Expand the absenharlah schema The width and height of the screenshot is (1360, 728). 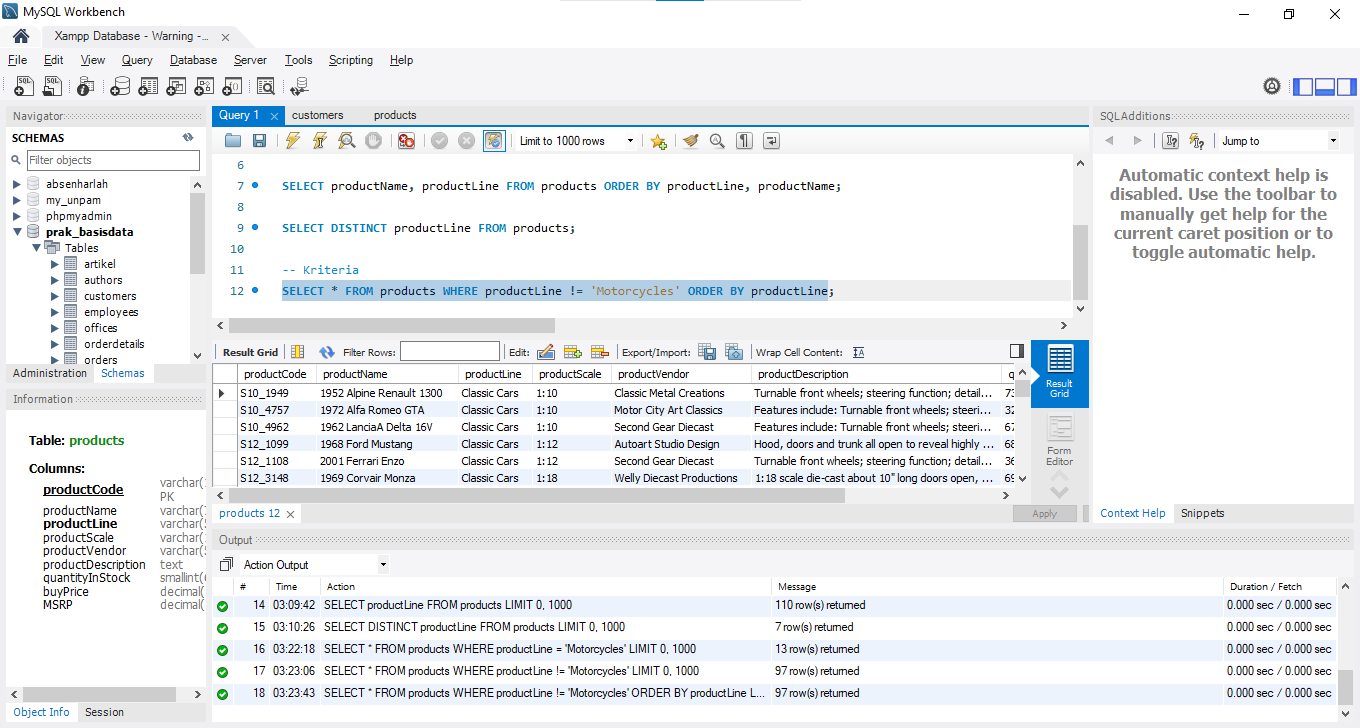(17, 184)
